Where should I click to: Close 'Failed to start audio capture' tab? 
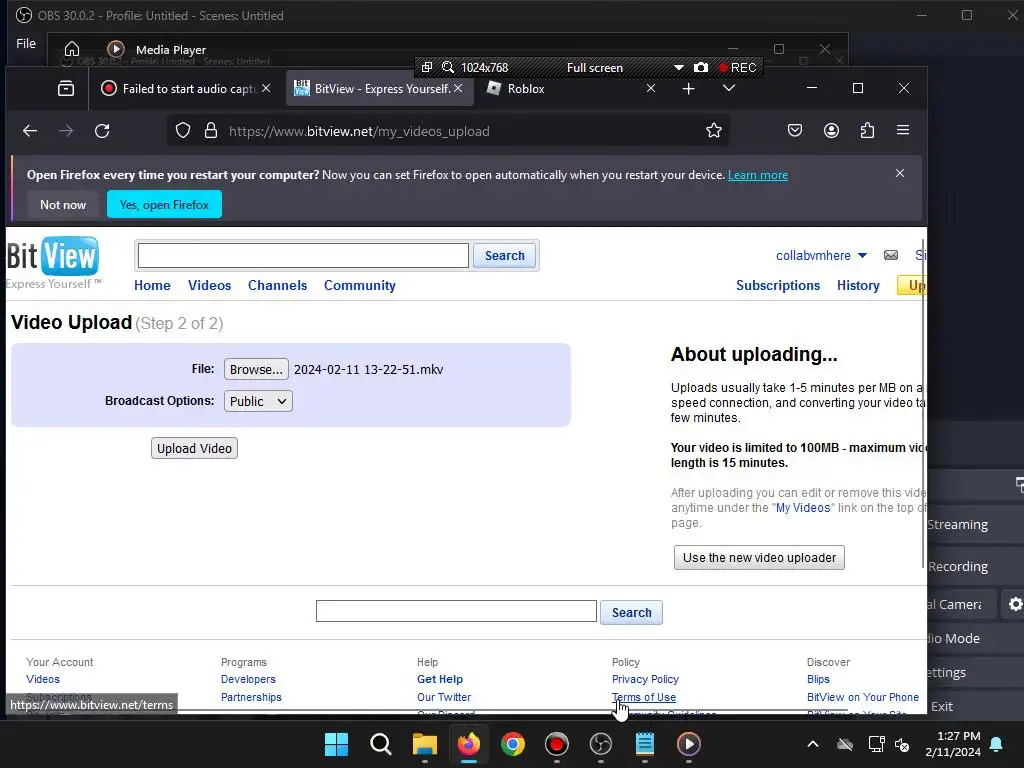click(266, 88)
